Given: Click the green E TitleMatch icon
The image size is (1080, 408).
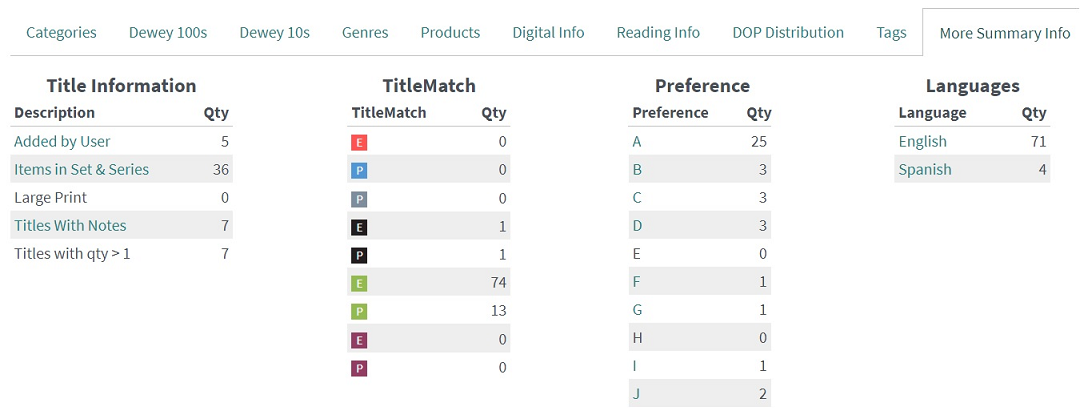Looking at the screenshot, I should click(x=358, y=283).
